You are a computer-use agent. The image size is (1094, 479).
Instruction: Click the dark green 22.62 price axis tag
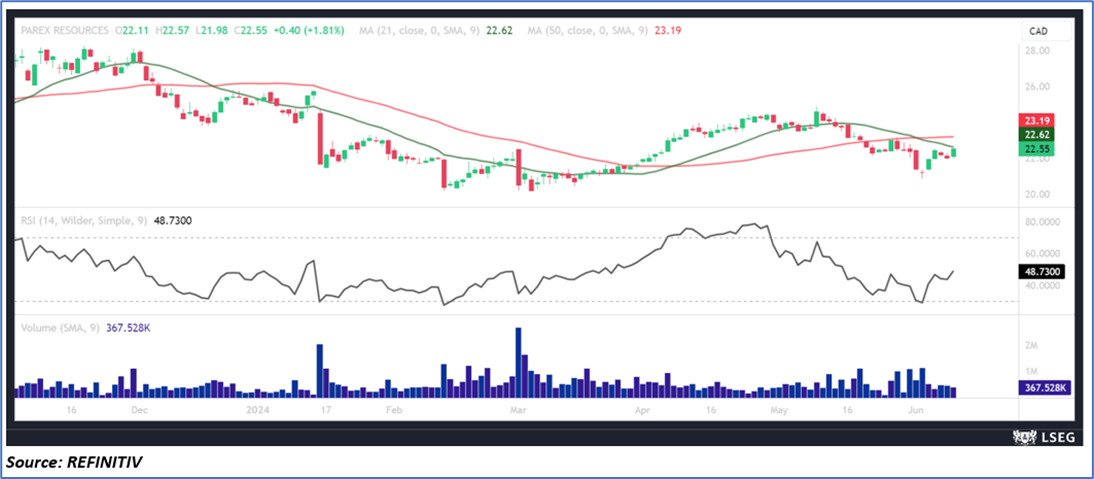tap(1037, 134)
